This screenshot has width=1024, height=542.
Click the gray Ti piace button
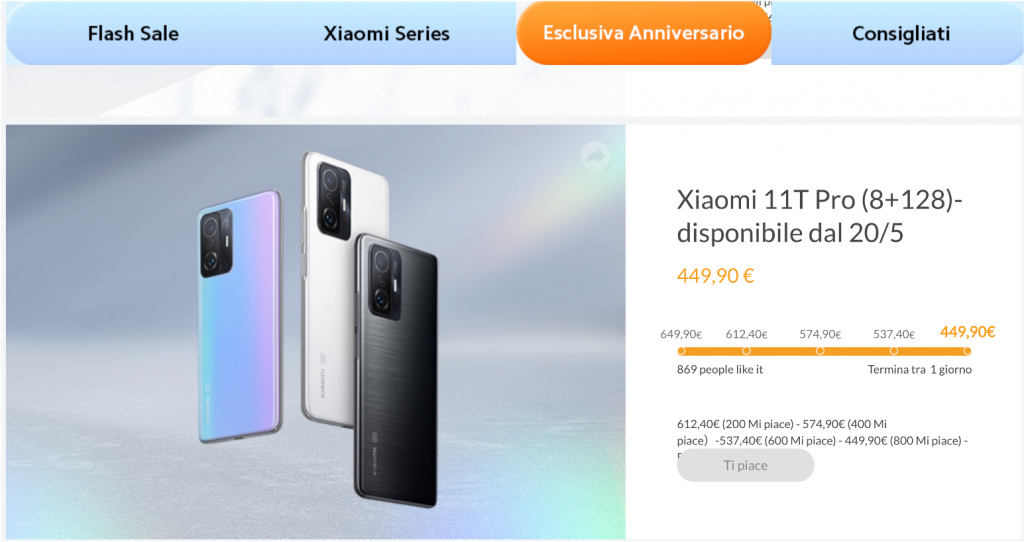click(x=745, y=466)
